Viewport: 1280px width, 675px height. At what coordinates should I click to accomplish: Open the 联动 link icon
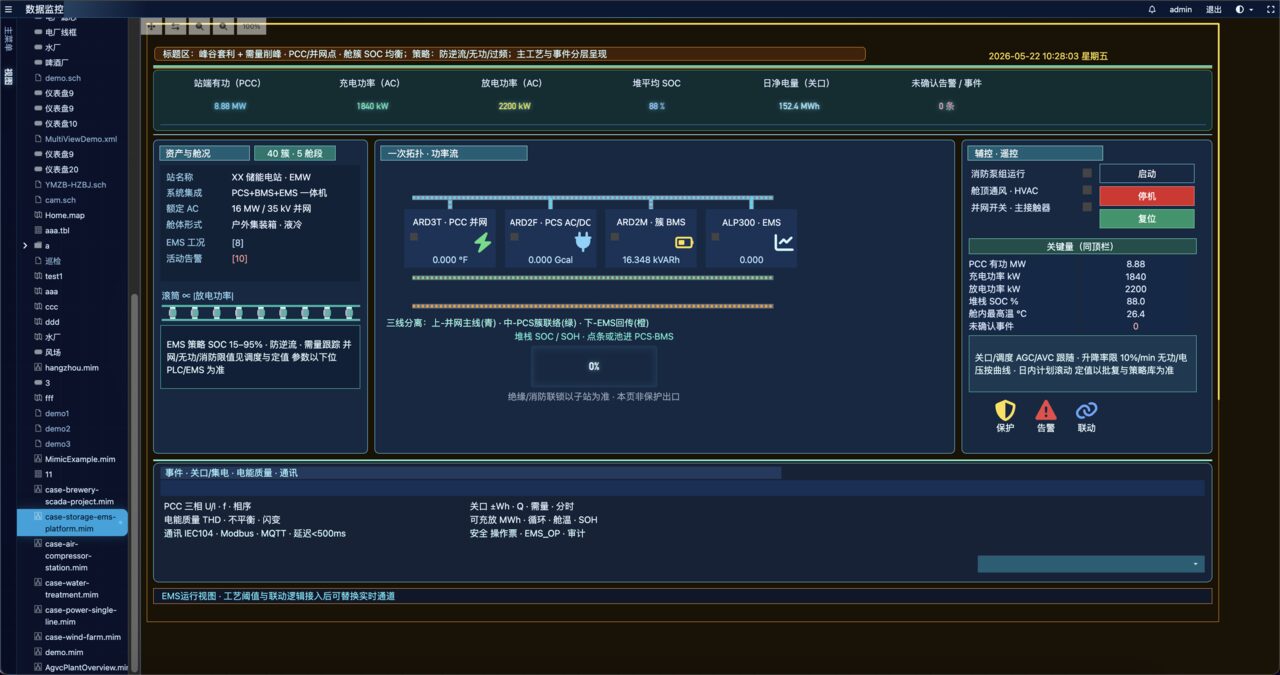1086,410
